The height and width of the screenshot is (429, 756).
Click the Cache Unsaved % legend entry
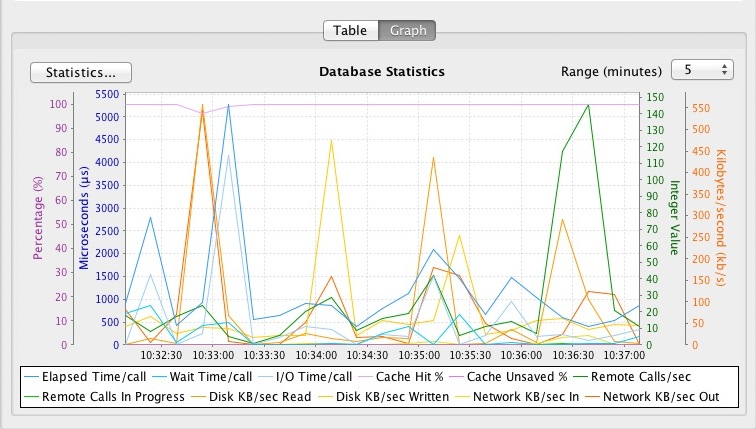pos(509,377)
